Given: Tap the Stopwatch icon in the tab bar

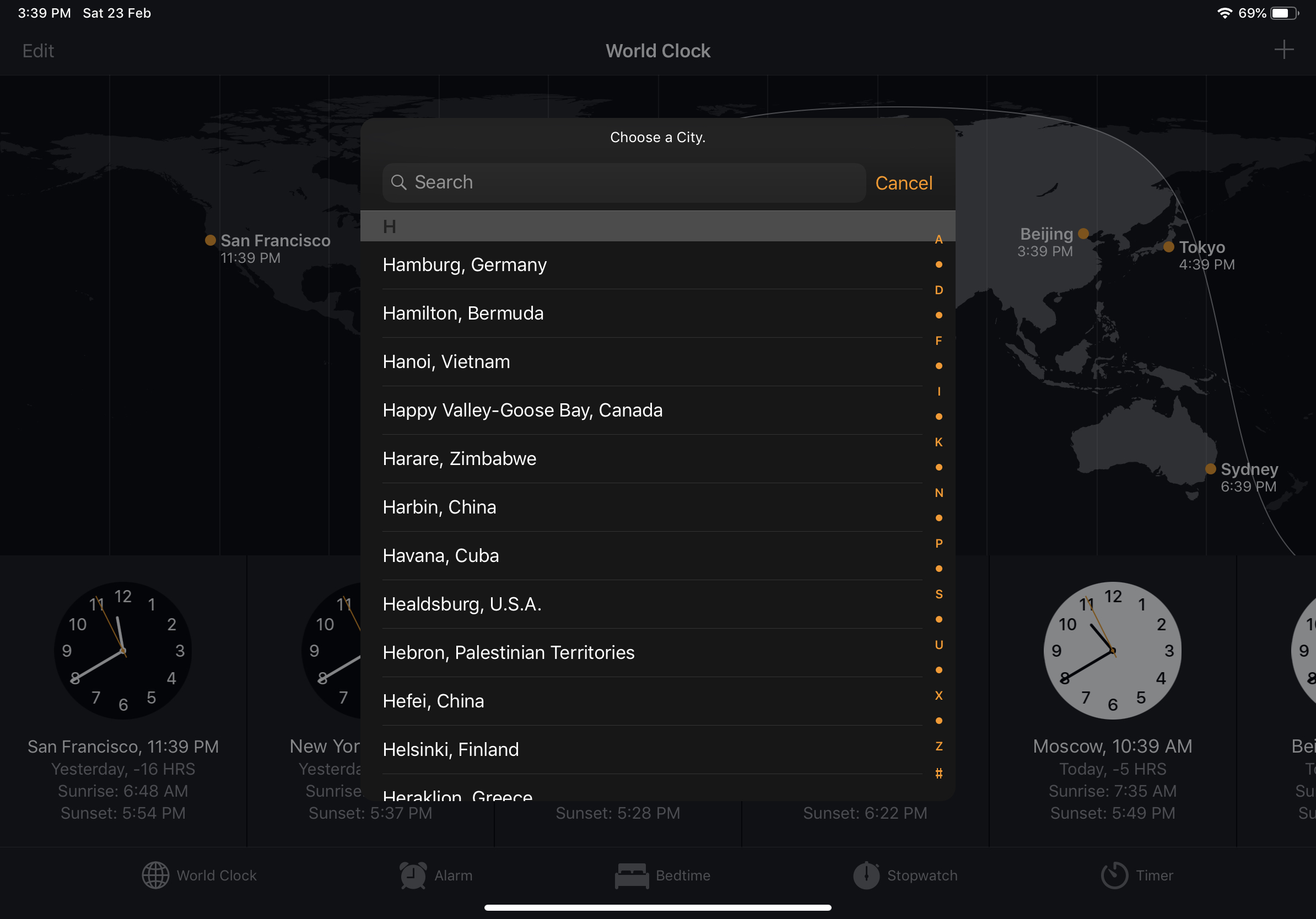Looking at the screenshot, I should point(866,875).
